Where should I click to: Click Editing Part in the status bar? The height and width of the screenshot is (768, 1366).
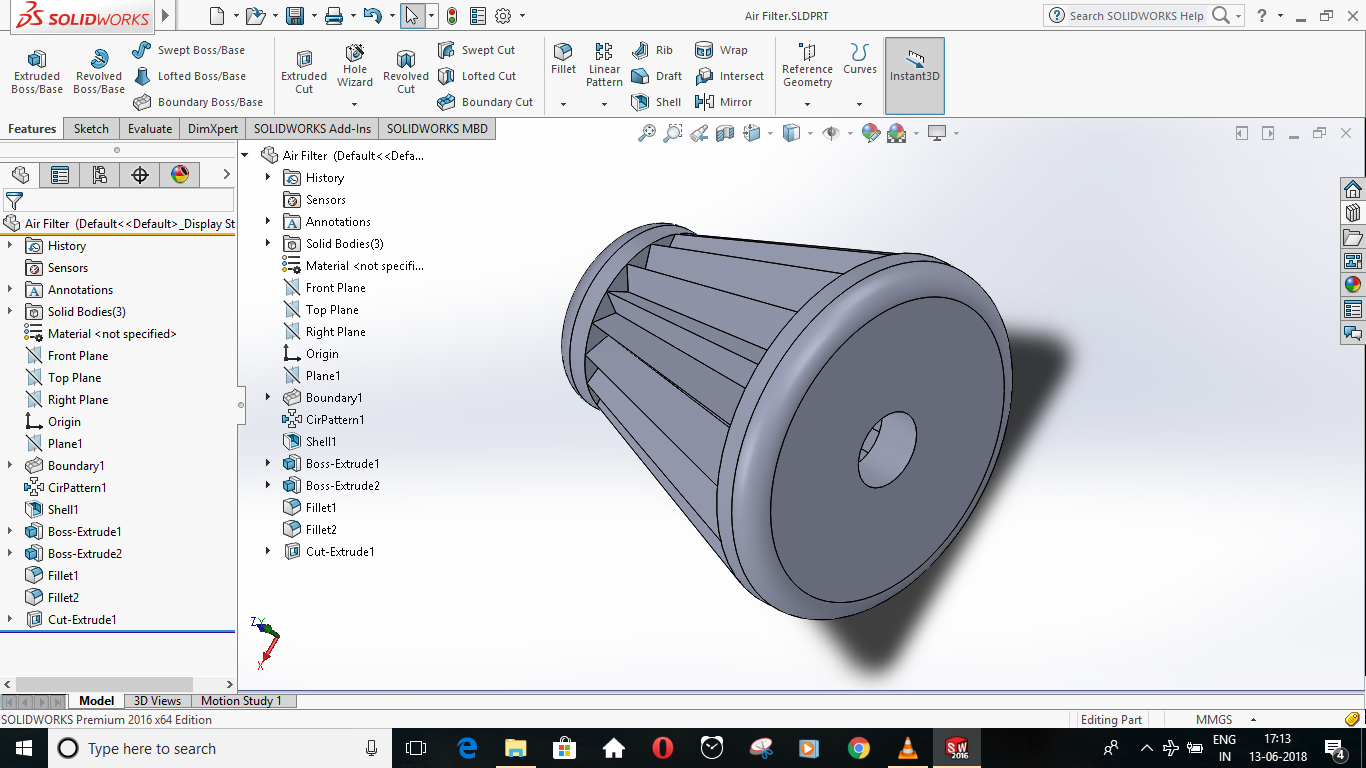tap(1111, 719)
